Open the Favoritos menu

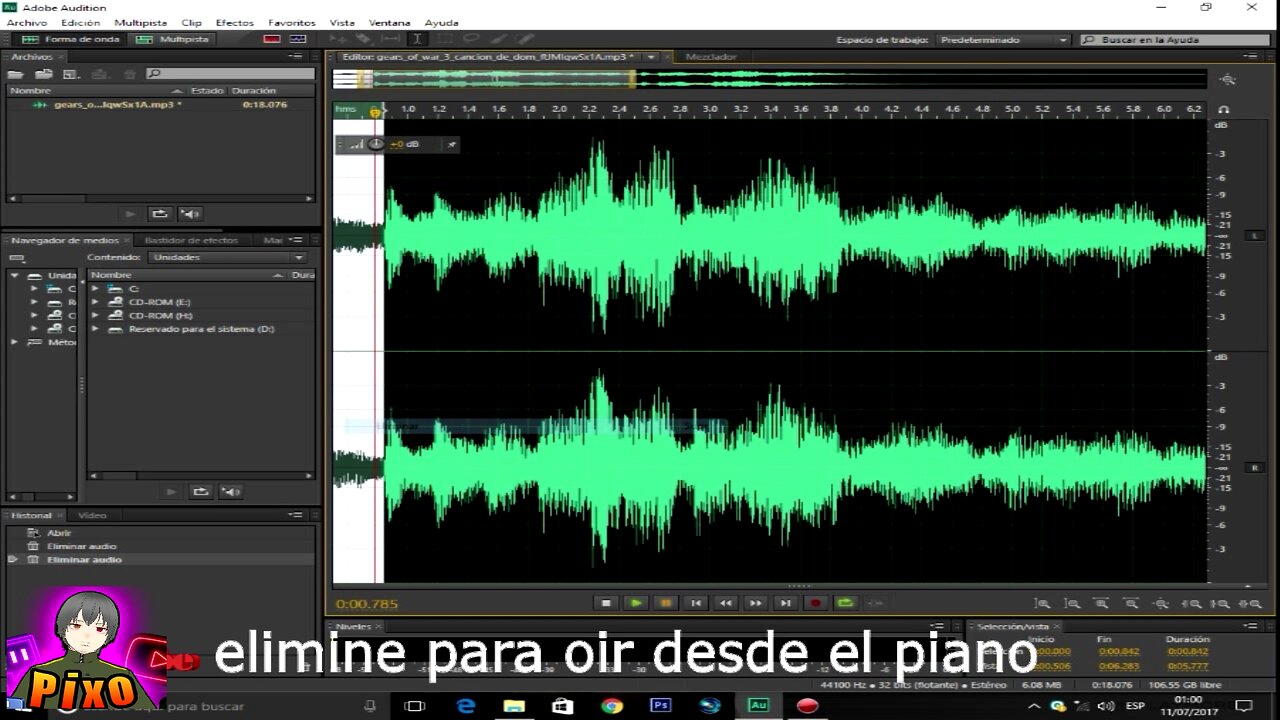pyautogui.click(x=292, y=22)
